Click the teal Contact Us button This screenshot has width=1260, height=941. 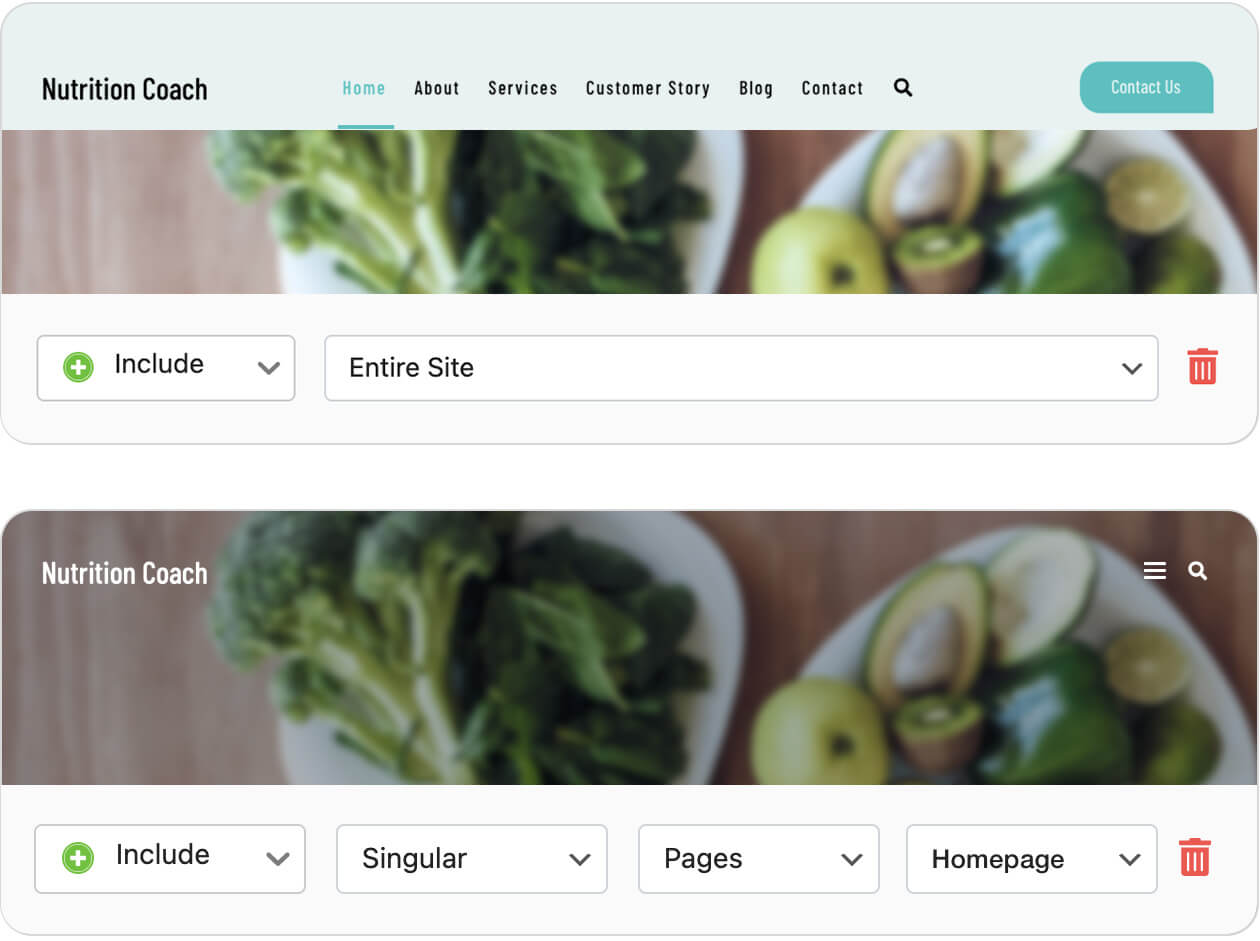[x=1146, y=87]
